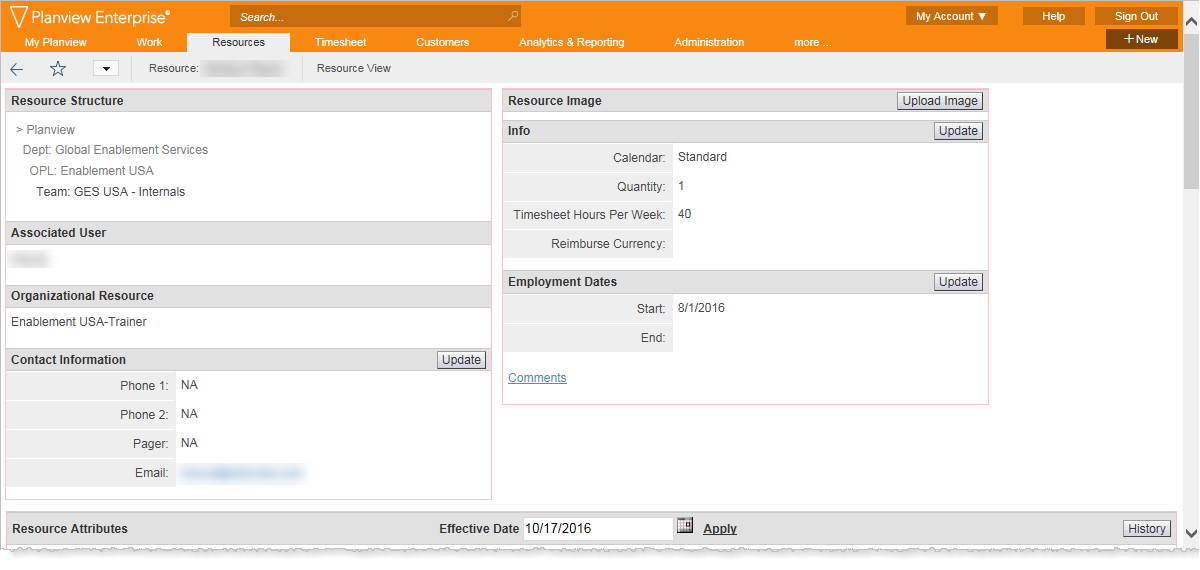Update the Info section

(x=958, y=131)
